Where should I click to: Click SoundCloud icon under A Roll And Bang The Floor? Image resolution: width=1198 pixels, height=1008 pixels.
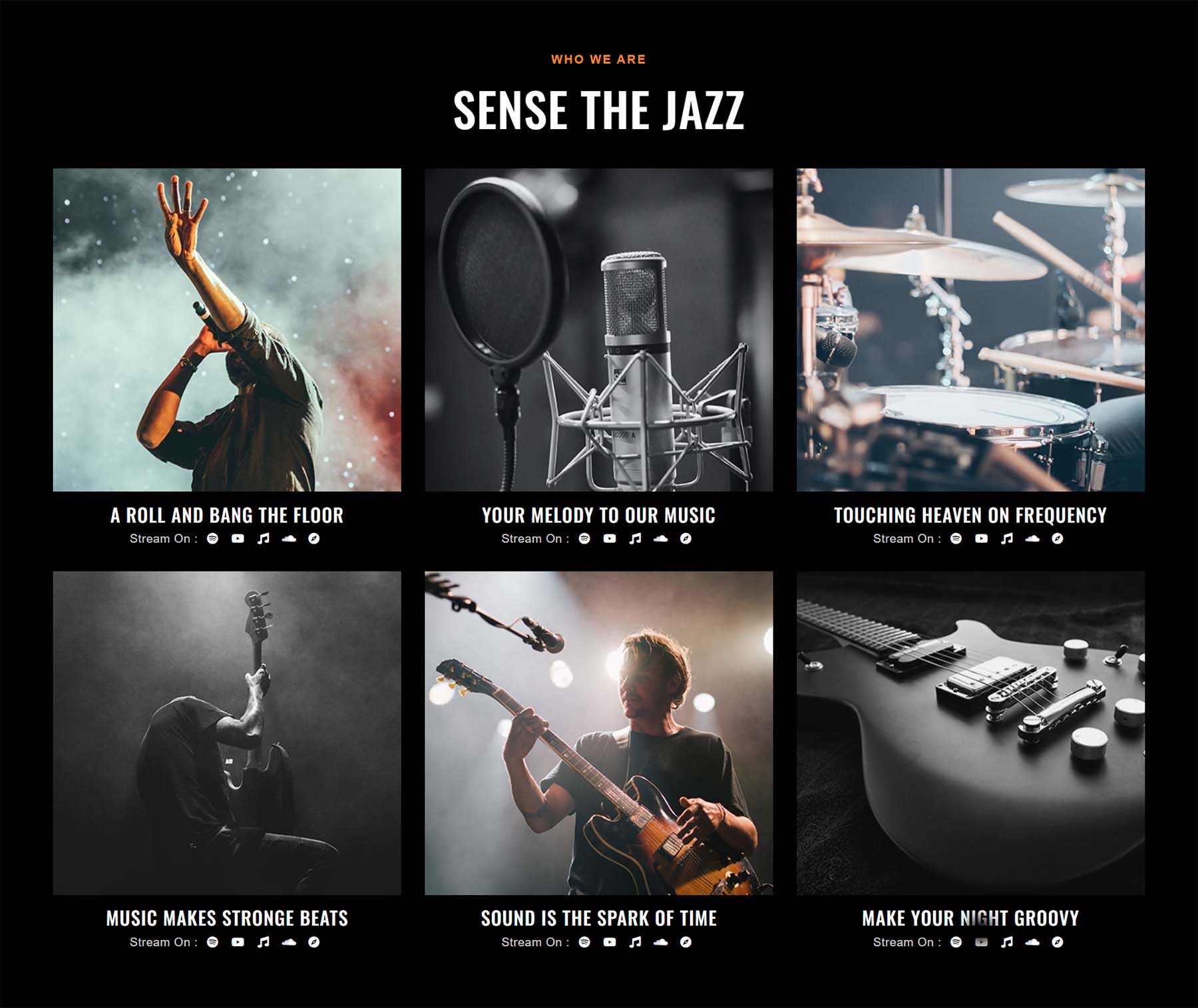(289, 539)
